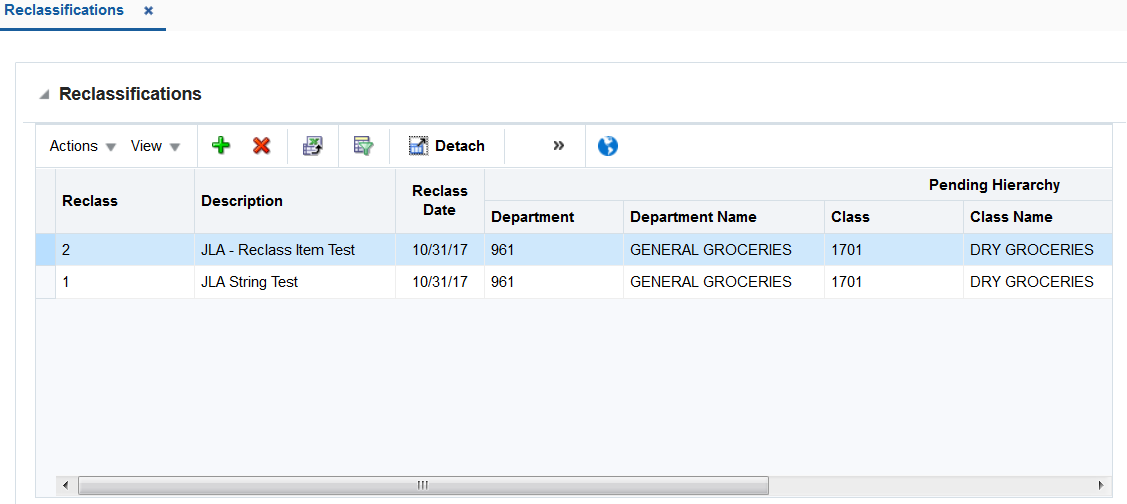
Task: Click the red X Delete icon
Action: (261, 146)
